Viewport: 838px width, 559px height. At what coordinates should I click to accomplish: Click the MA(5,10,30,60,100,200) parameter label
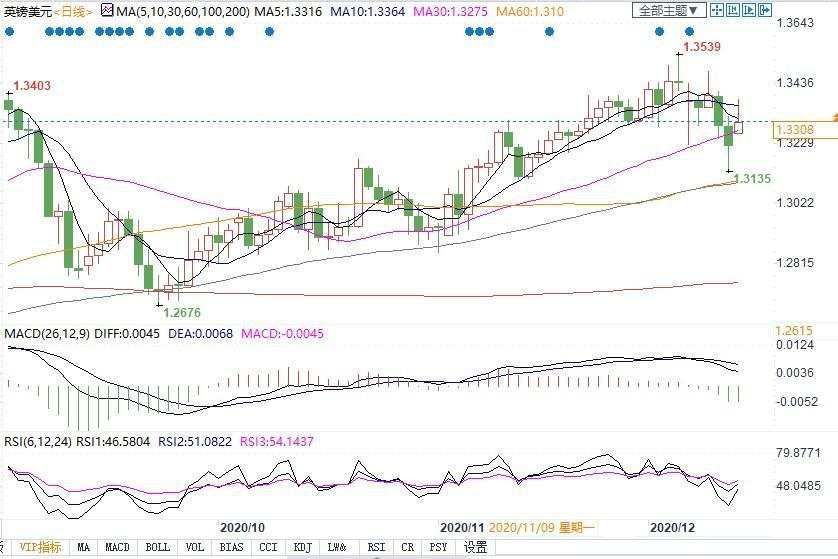(183, 11)
